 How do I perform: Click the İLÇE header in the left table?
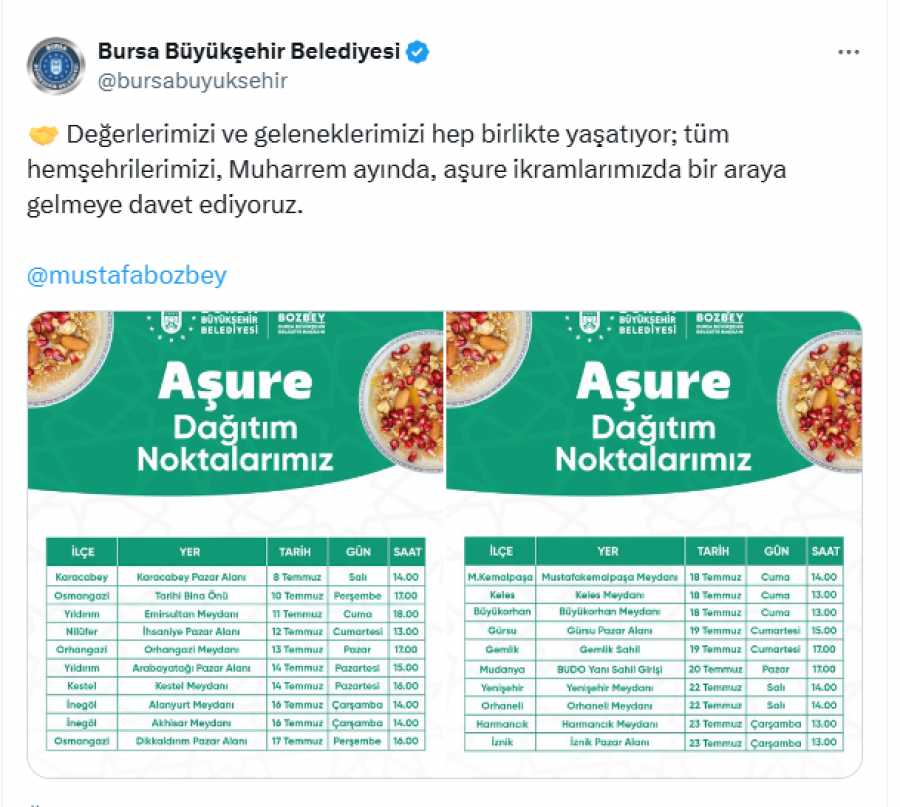point(81,551)
